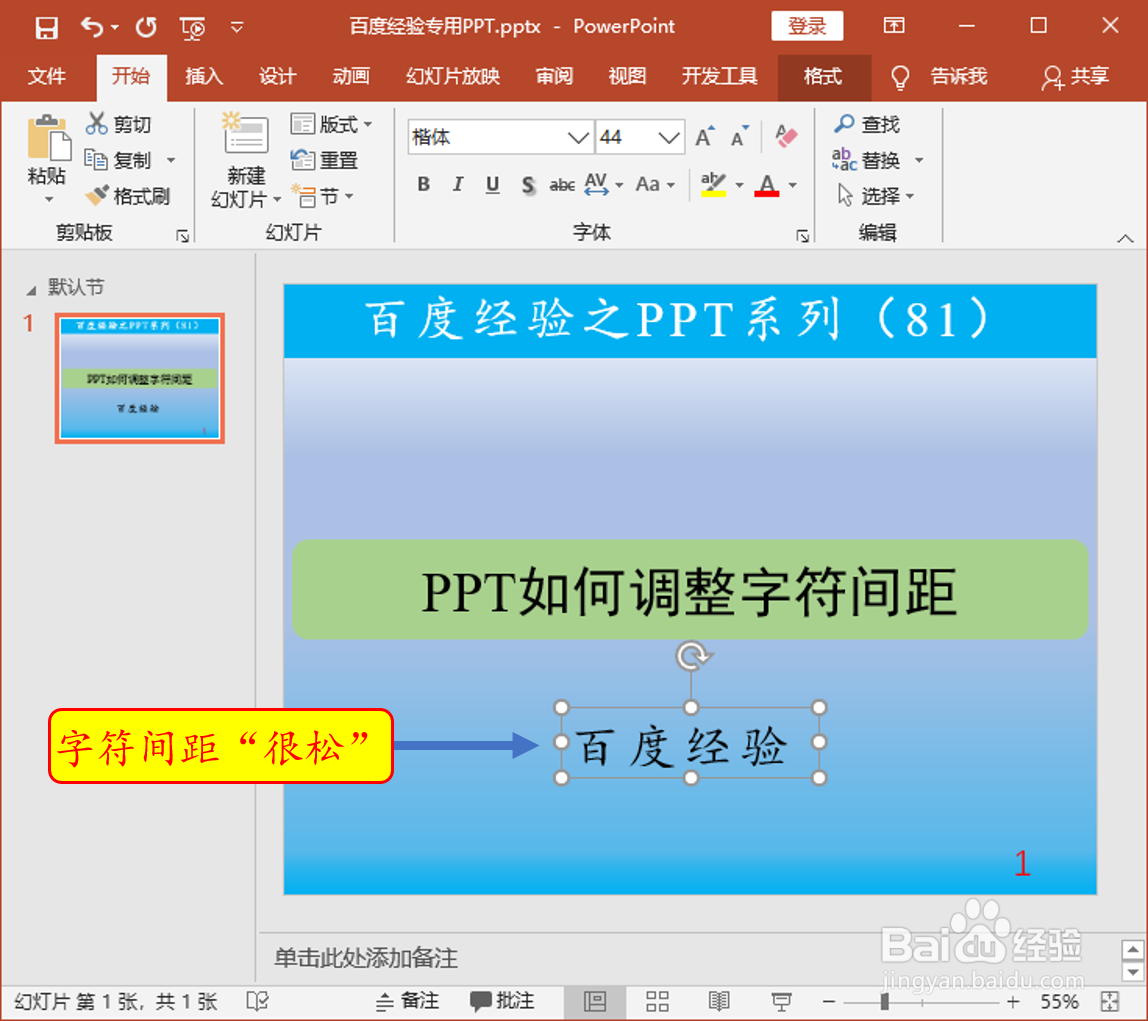The image size is (1148, 1021).
Task: Apply the yellow text highlight color
Action: point(713,184)
